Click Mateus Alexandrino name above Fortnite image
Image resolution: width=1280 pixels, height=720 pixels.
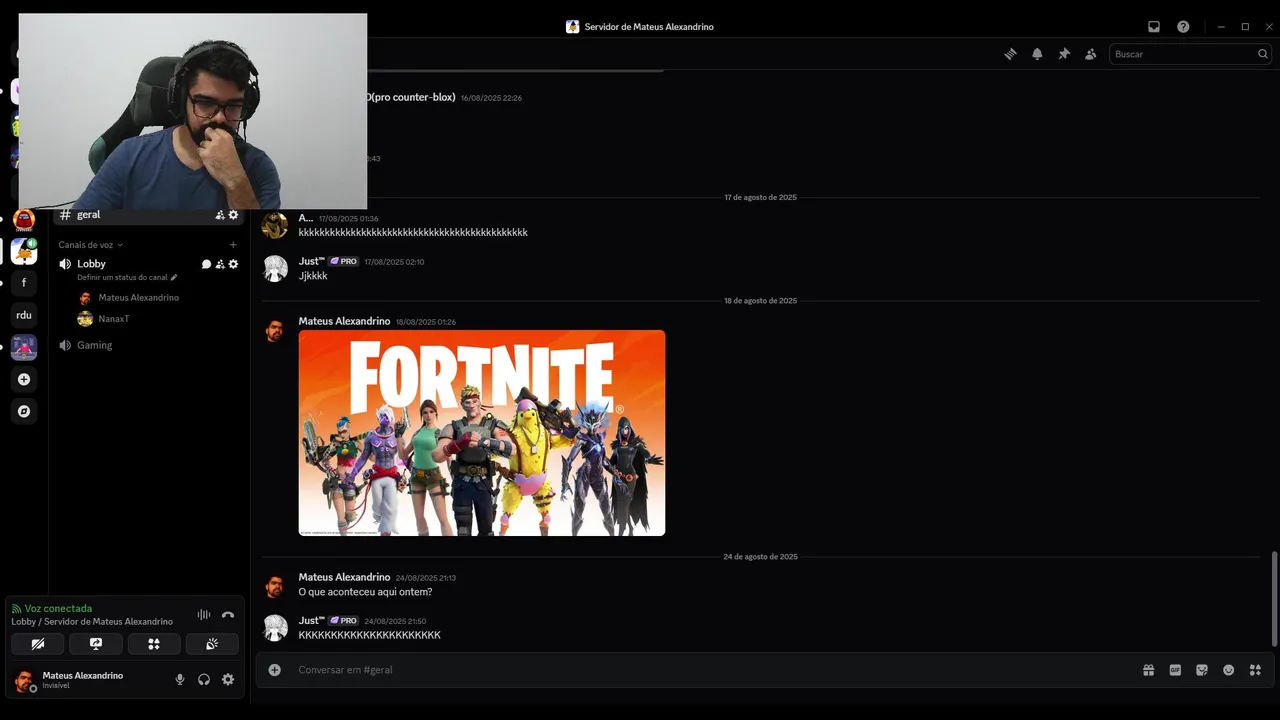tap(344, 321)
